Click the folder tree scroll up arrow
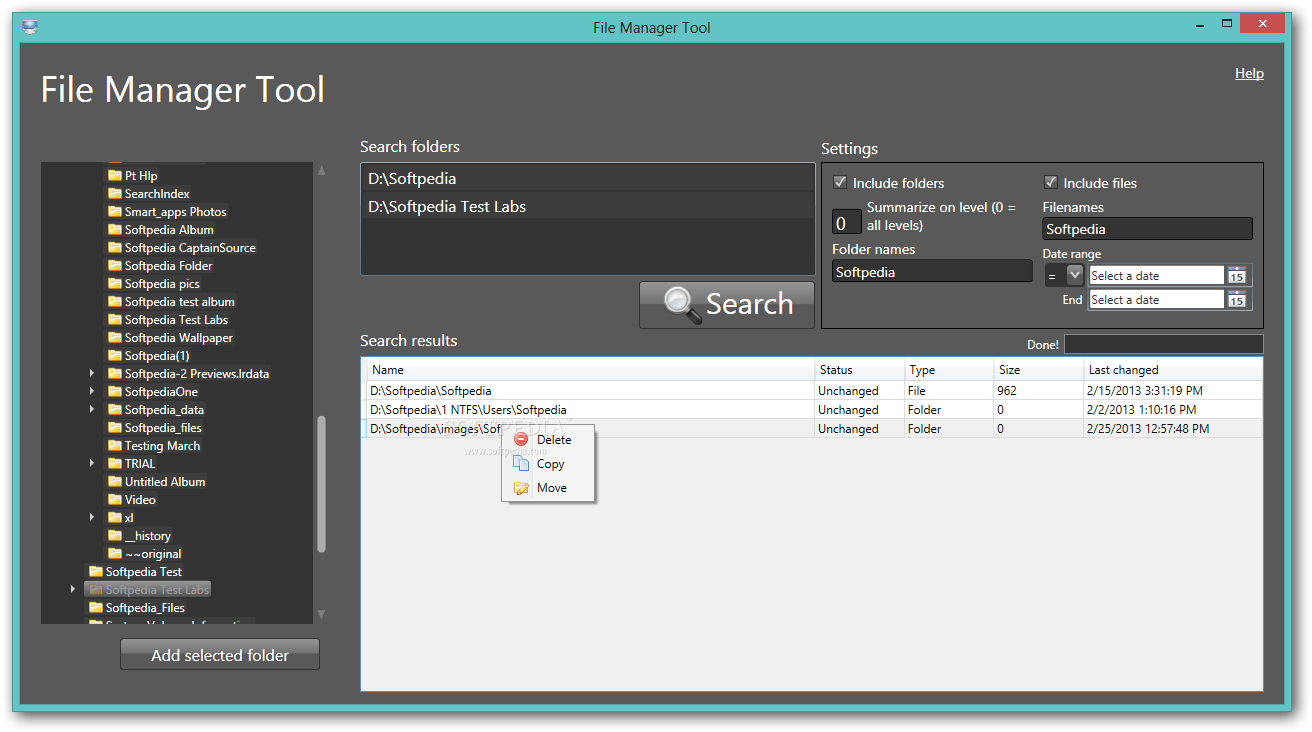 tap(321, 171)
